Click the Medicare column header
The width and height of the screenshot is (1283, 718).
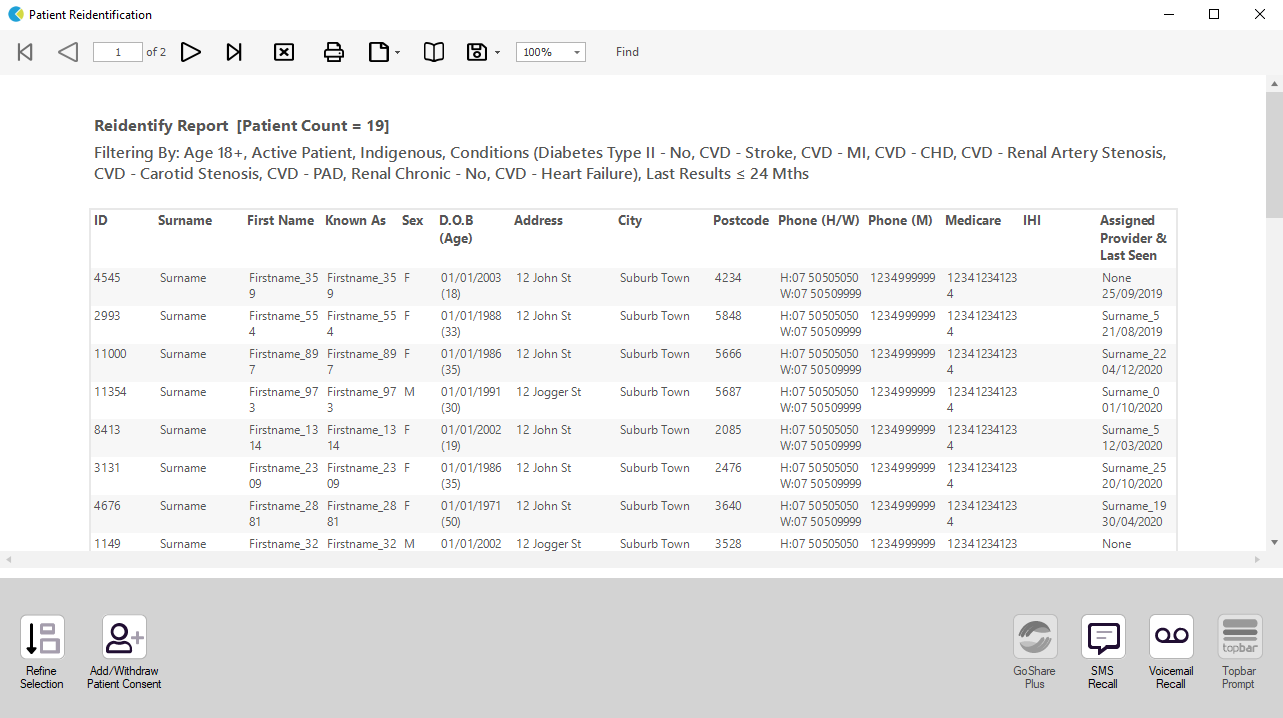click(973, 221)
